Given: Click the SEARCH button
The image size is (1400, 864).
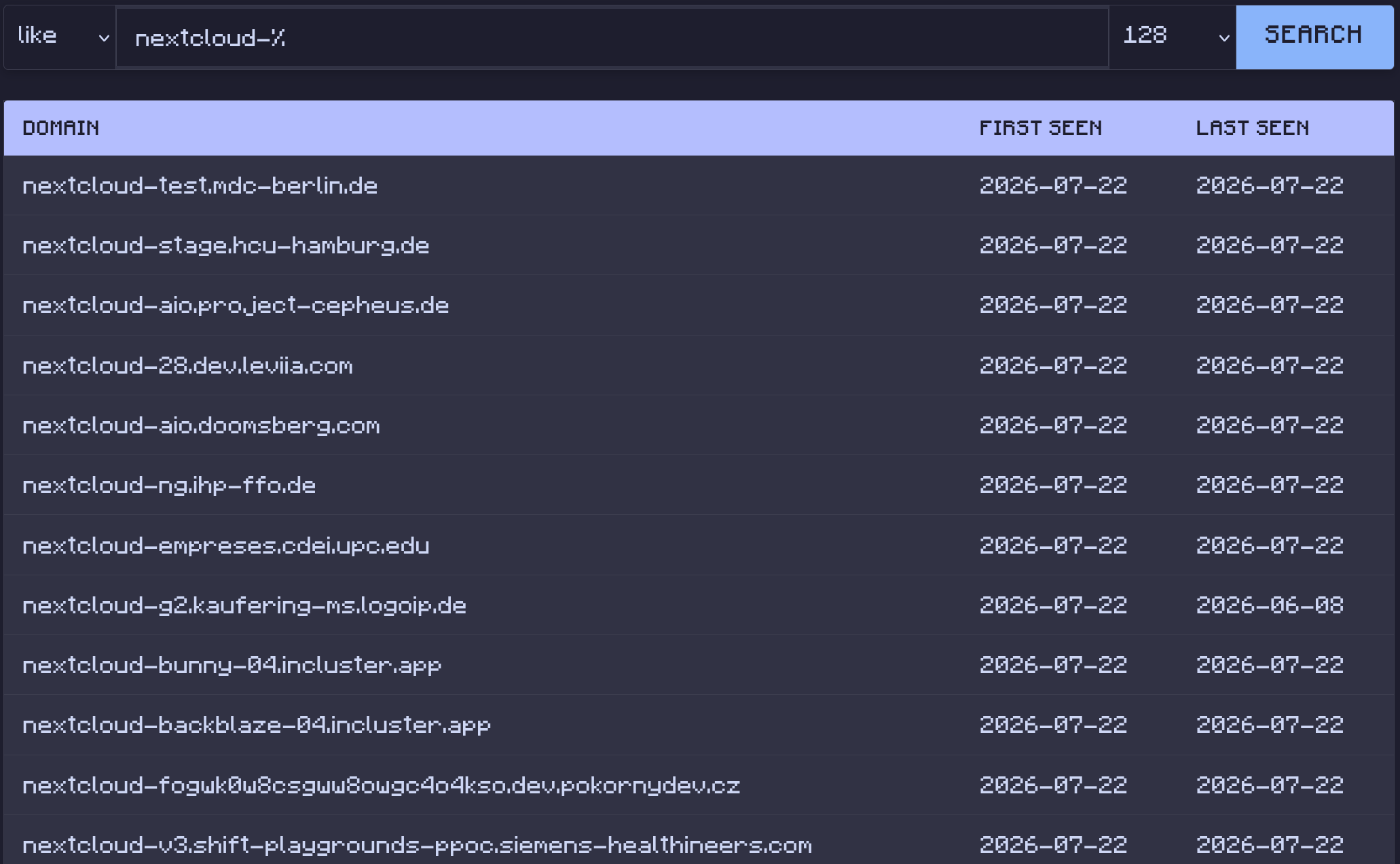Looking at the screenshot, I should click(1314, 37).
